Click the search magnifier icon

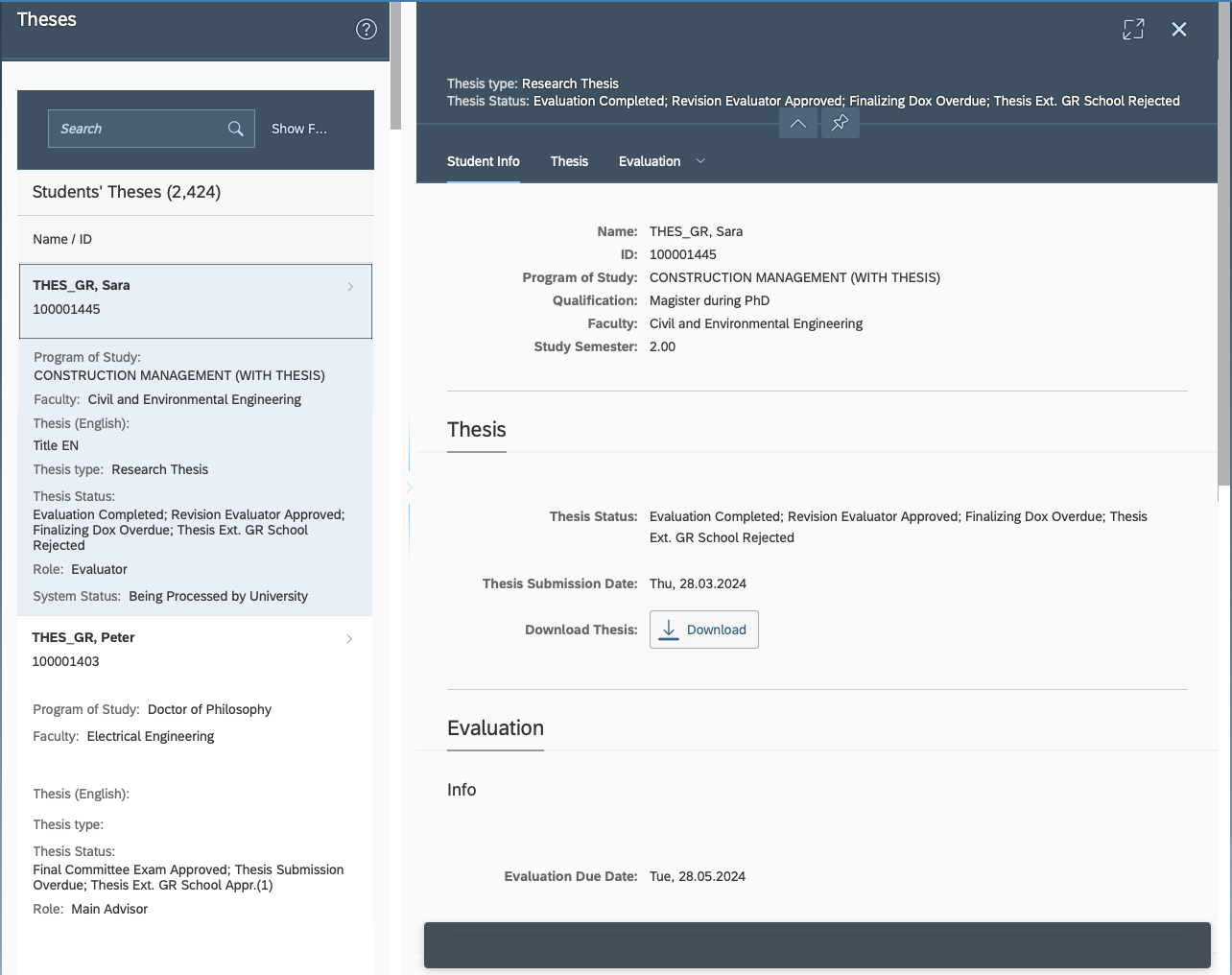click(235, 129)
